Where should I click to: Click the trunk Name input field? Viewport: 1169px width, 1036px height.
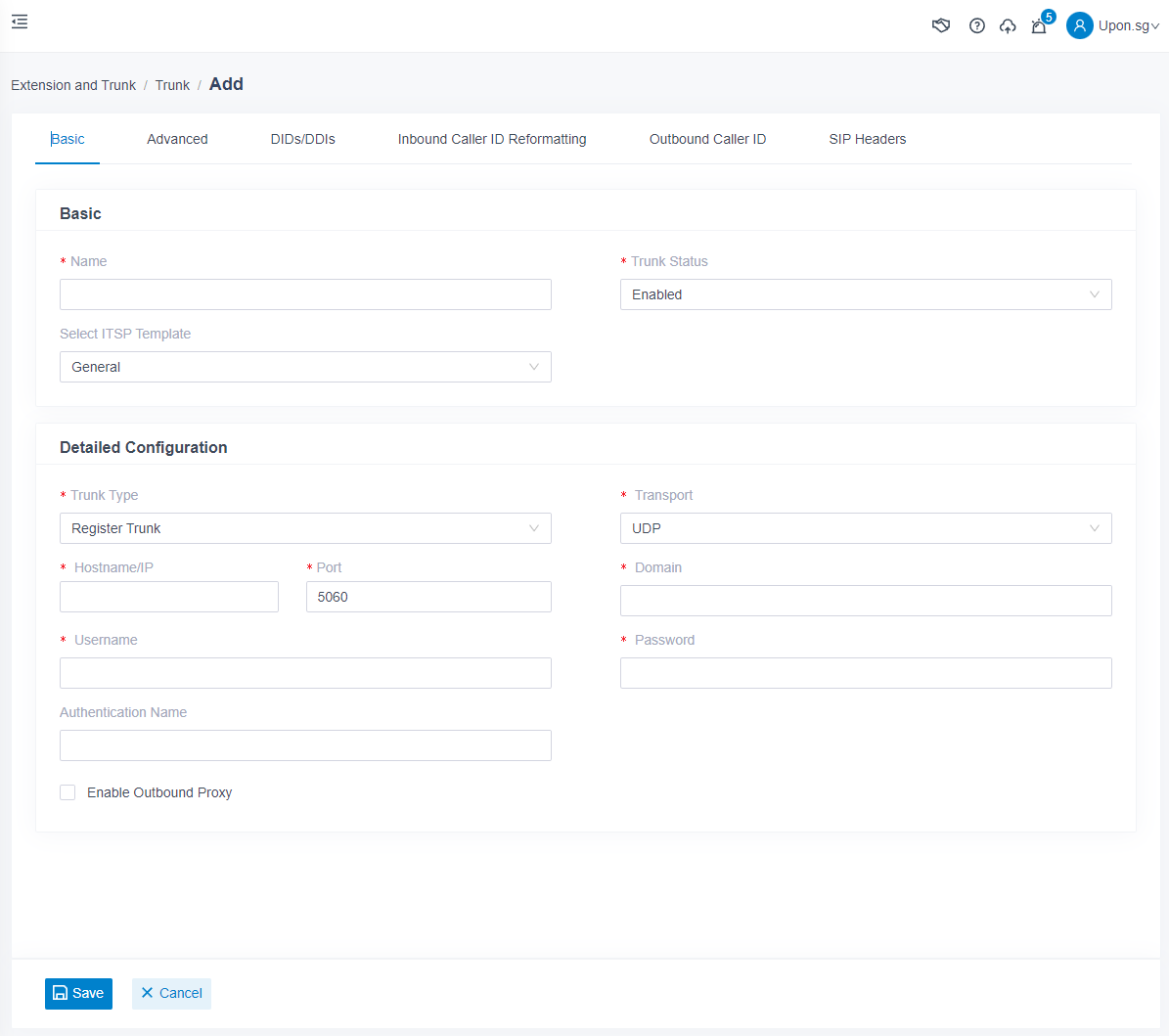tap(305, 294)
